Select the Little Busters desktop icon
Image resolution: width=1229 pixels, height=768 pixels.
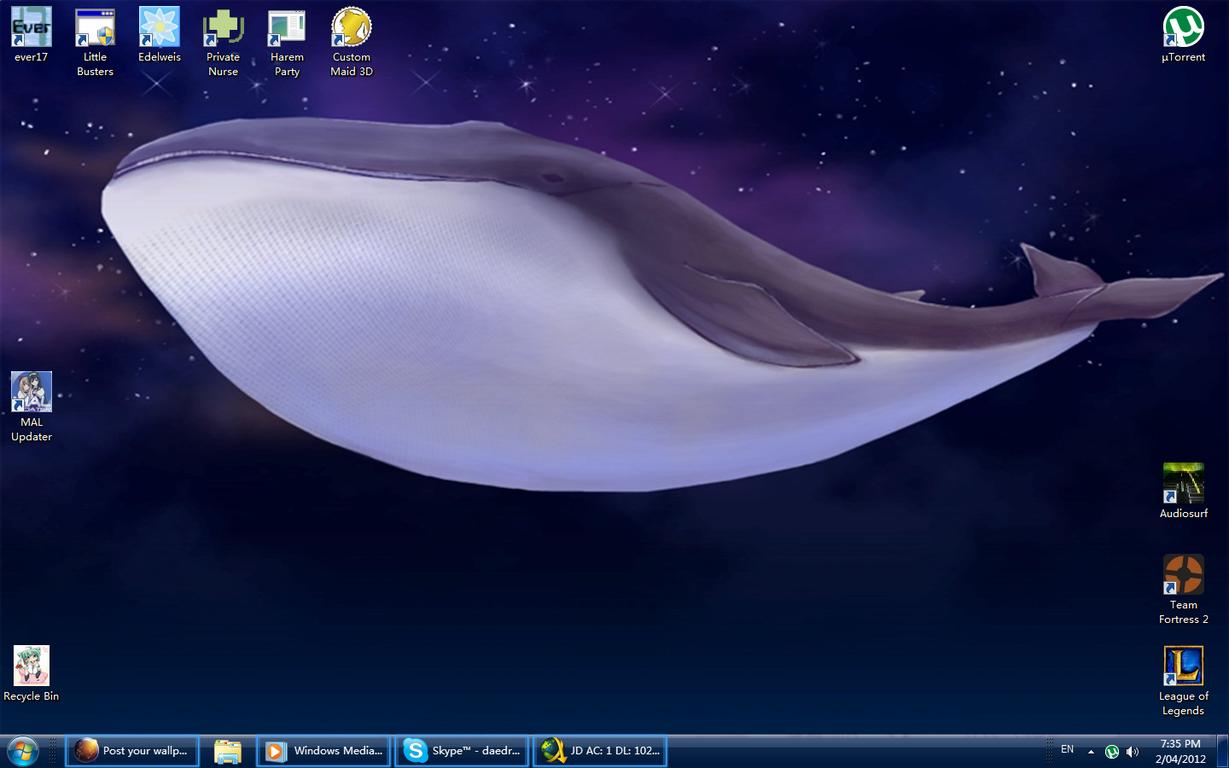95,28
